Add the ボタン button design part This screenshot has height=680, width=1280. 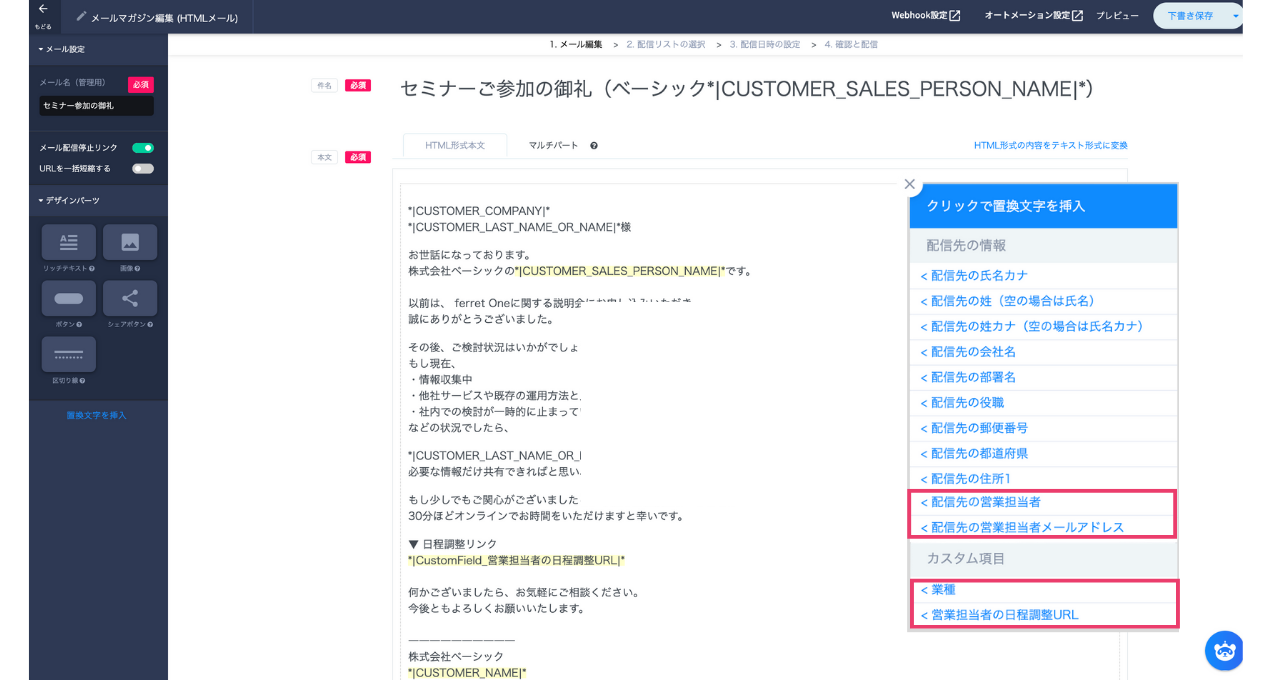pyautogui.click(x=69, y=298)
